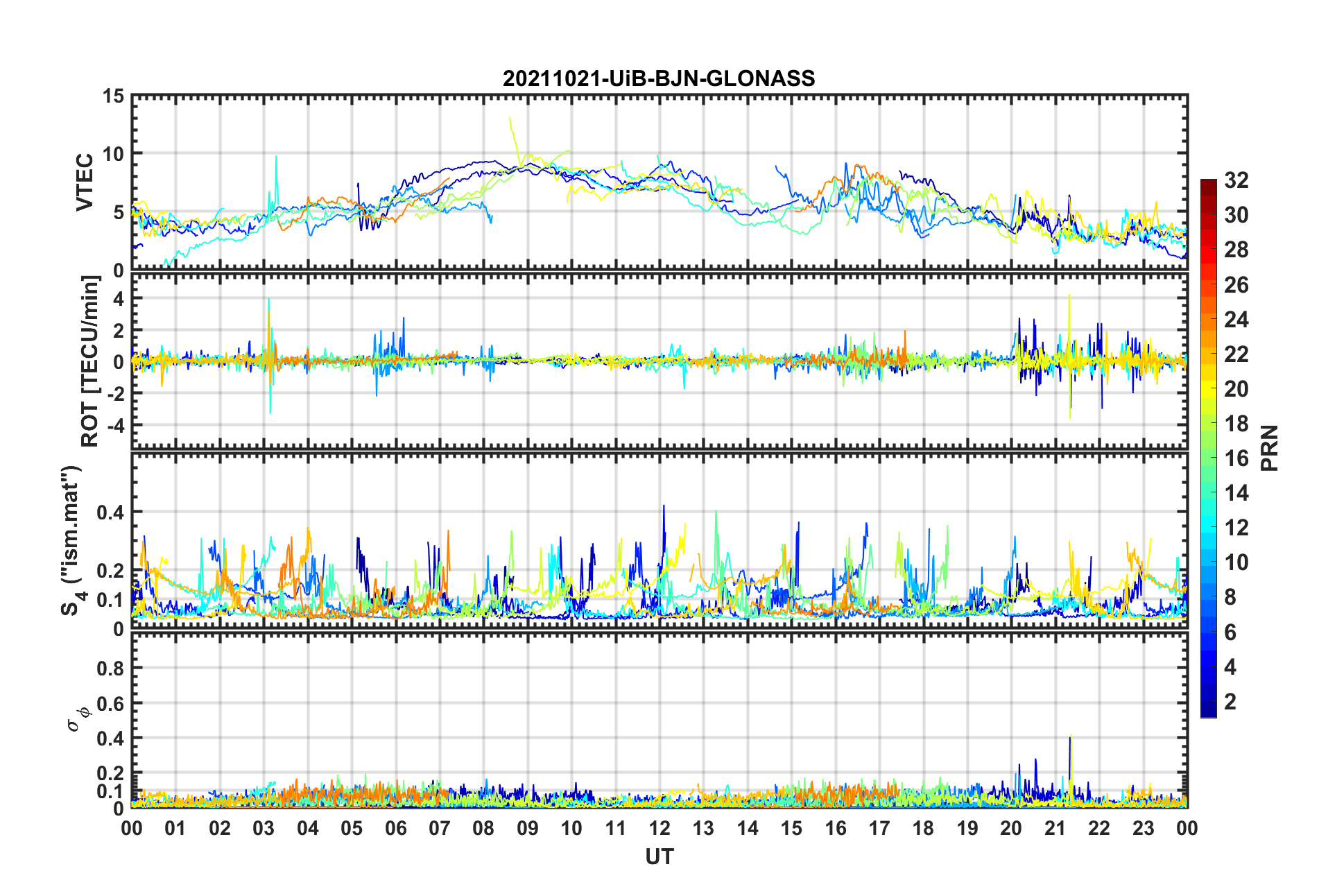Click ROT axis tick label -4

(115, 424)
